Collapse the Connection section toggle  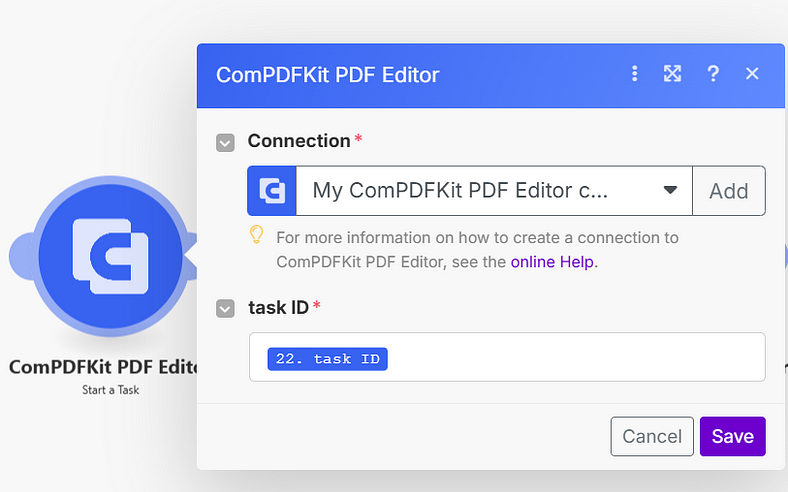pos(225,143)
